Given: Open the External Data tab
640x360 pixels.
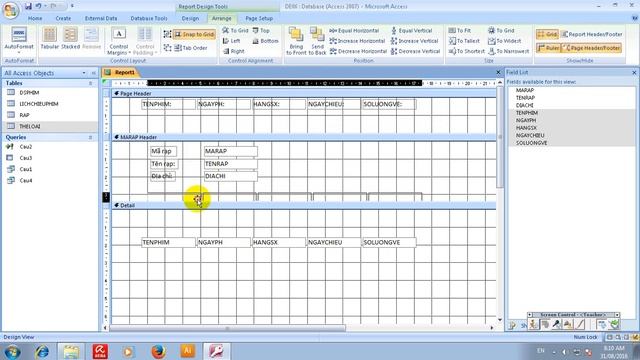Looking at the screenshot, I should 101,18.
